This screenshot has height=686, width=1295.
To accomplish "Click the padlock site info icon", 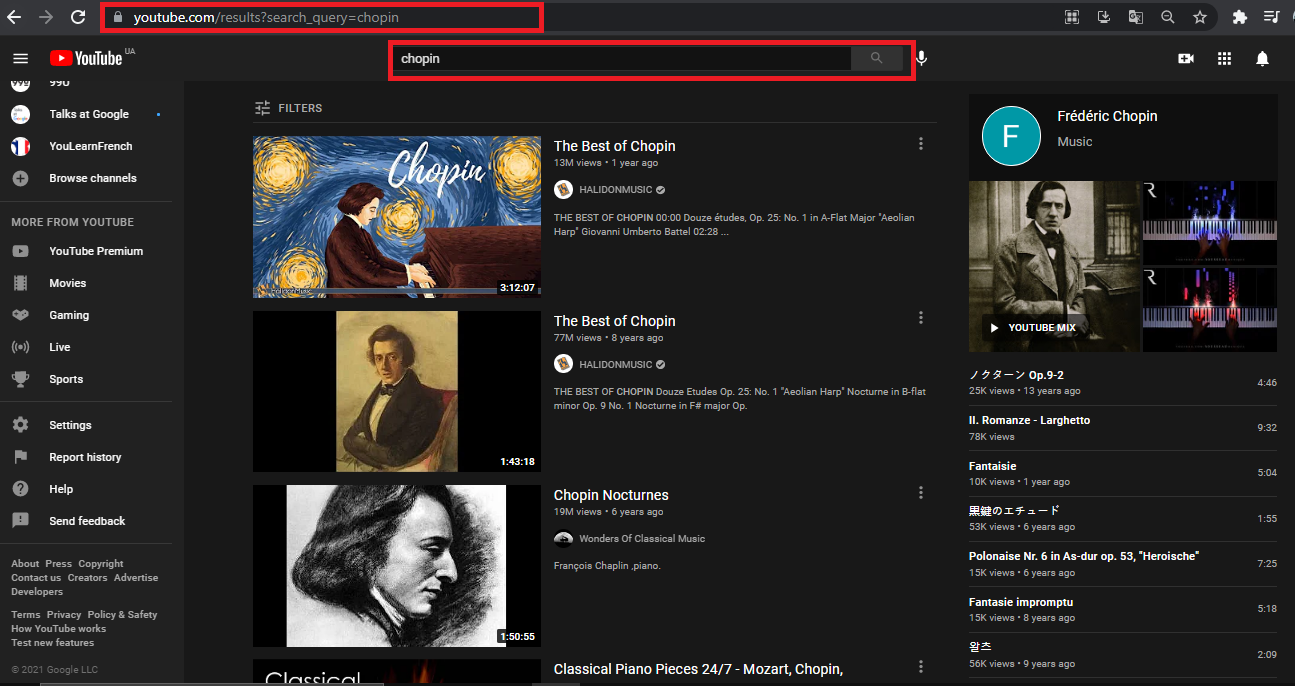I will point(118,17).
